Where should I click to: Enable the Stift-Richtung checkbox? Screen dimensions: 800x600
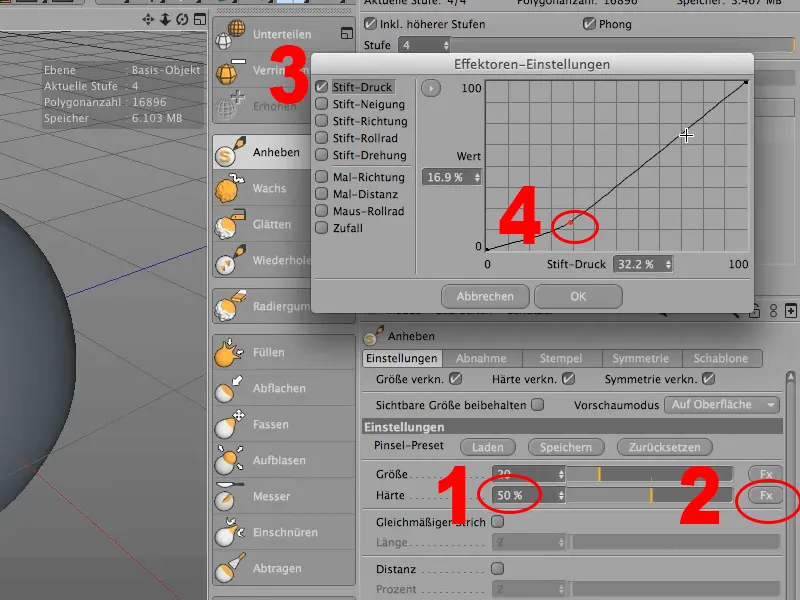(x=321, y=121)
